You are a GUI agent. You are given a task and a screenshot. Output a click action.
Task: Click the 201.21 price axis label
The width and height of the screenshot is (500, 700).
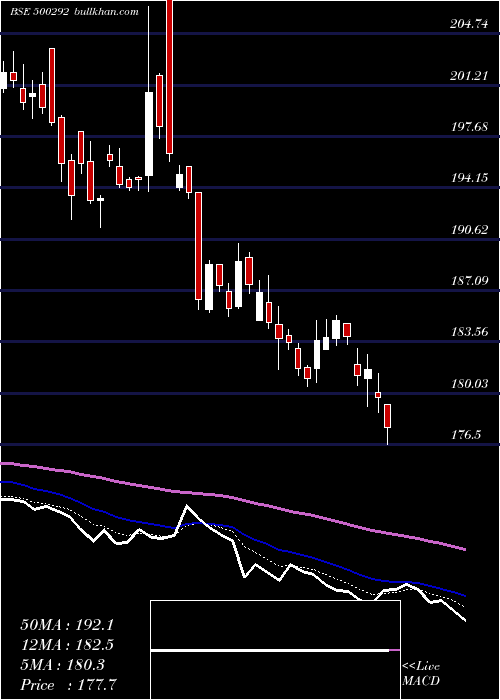click(469, 76)
